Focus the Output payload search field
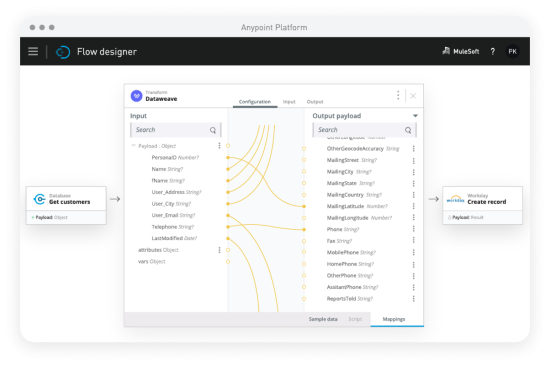Viewport: 550px width, 366px height. click(364, 130)
